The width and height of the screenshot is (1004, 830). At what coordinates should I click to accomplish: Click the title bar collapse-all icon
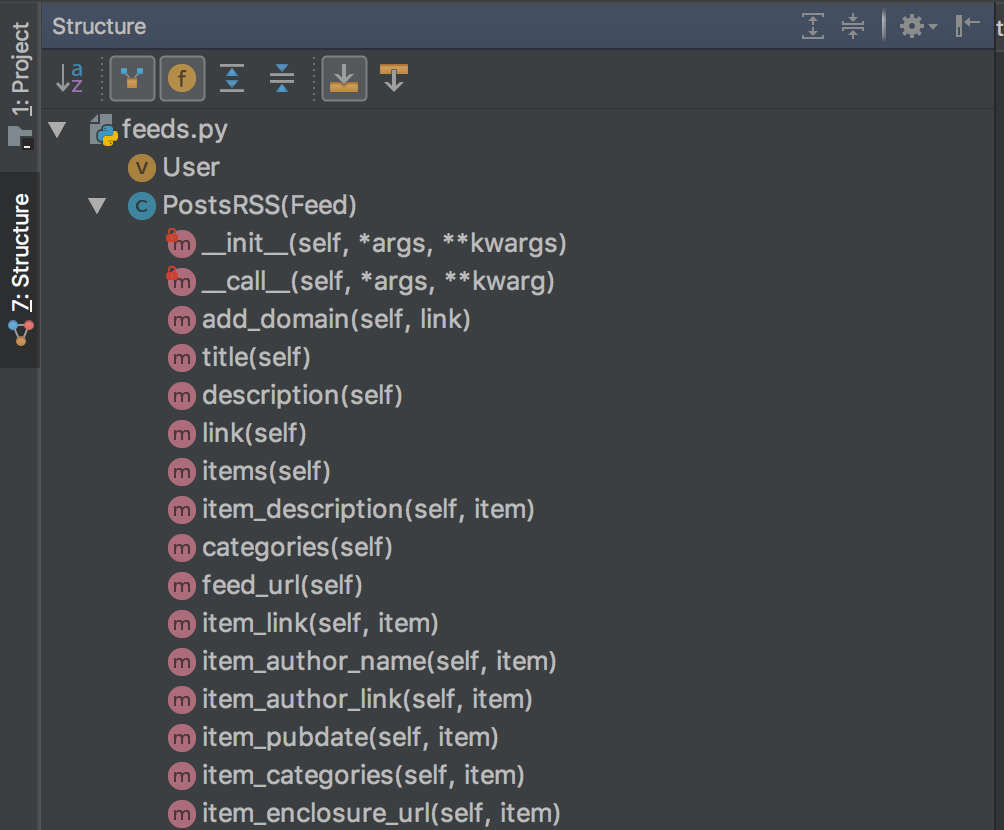(x=852, y=26)
